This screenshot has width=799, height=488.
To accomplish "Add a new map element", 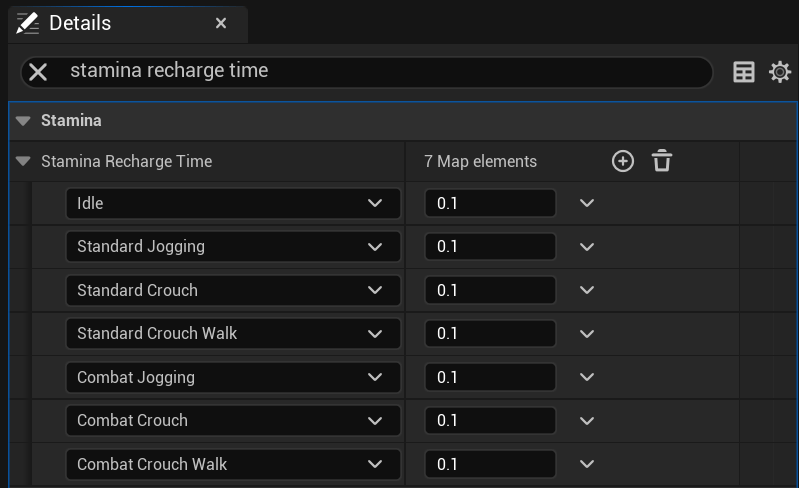I will pyautogui.click(x=623, y=161).
